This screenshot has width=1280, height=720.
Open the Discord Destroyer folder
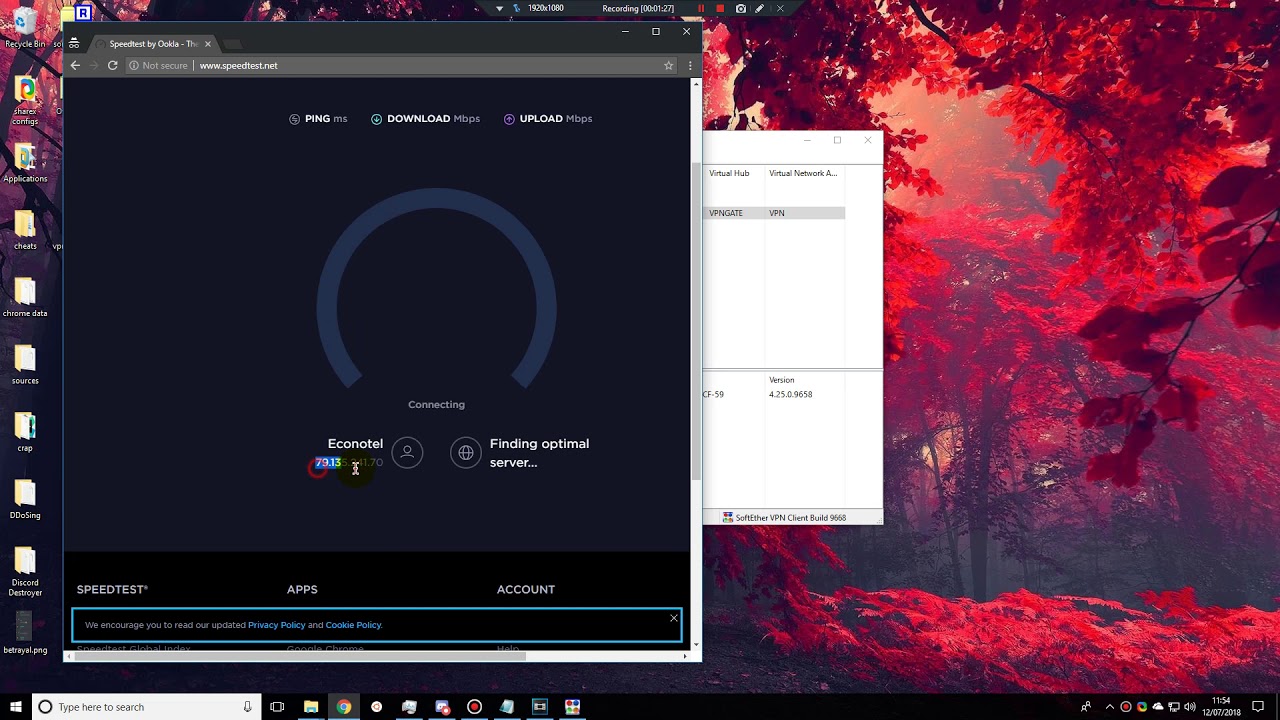coord(25,573)
